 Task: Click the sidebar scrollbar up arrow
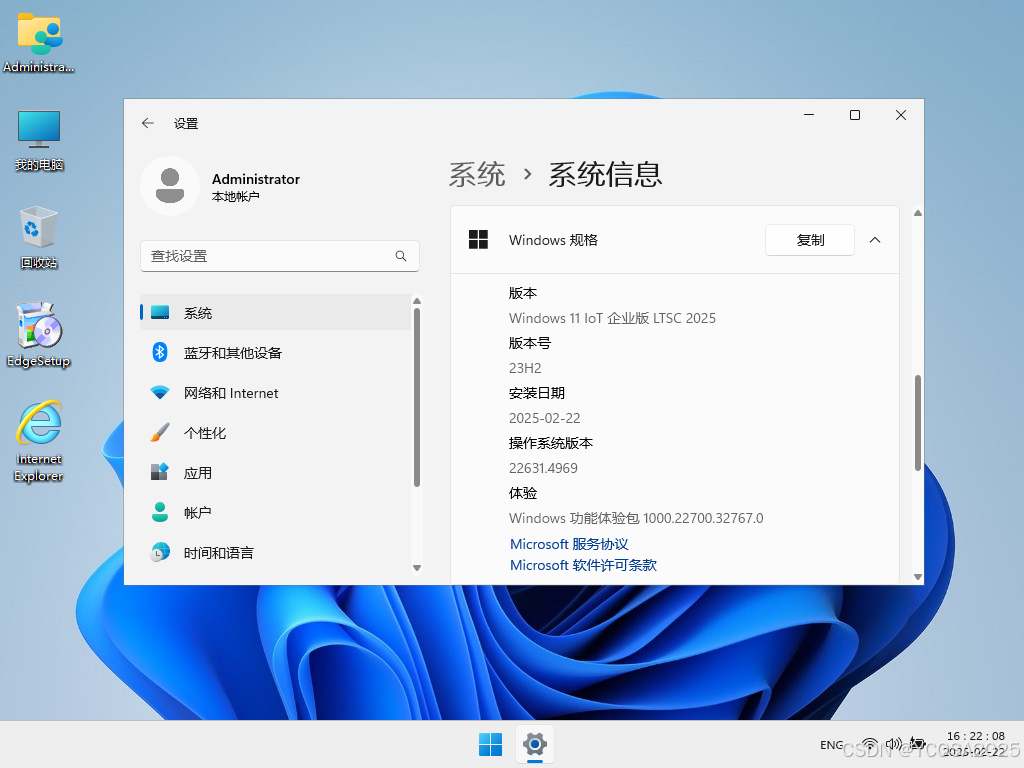coord(417,301)
